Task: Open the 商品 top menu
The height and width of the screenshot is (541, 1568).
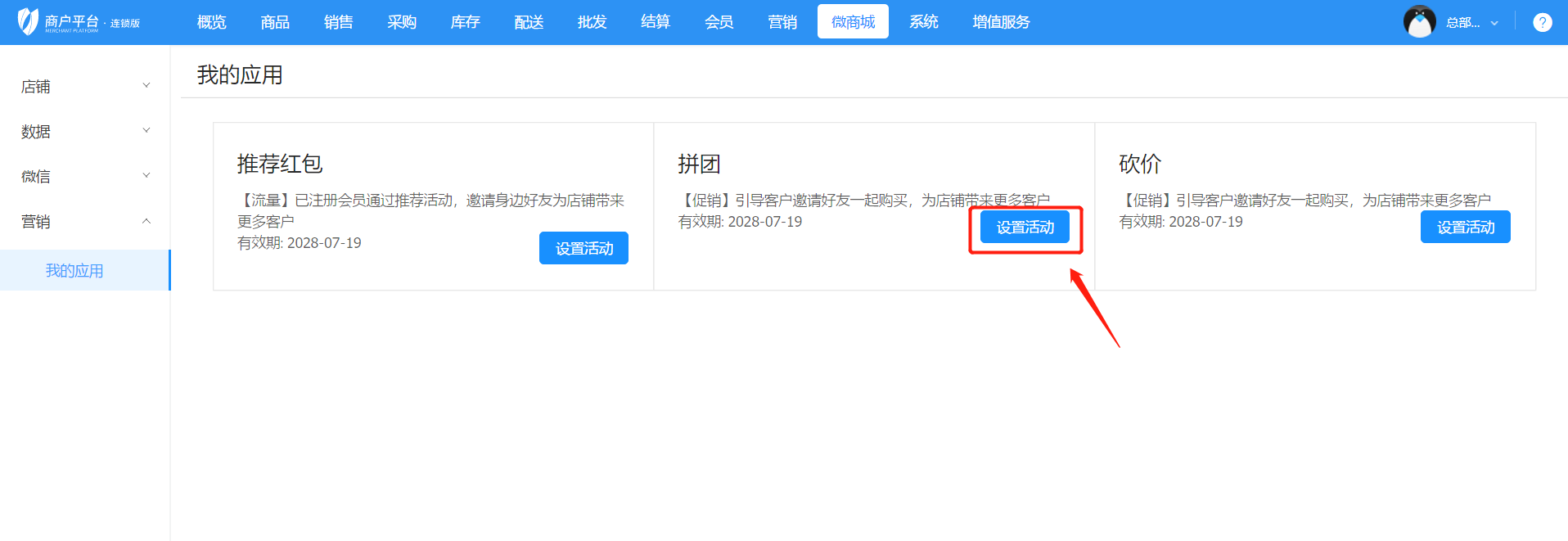Action: pos(275,22)
